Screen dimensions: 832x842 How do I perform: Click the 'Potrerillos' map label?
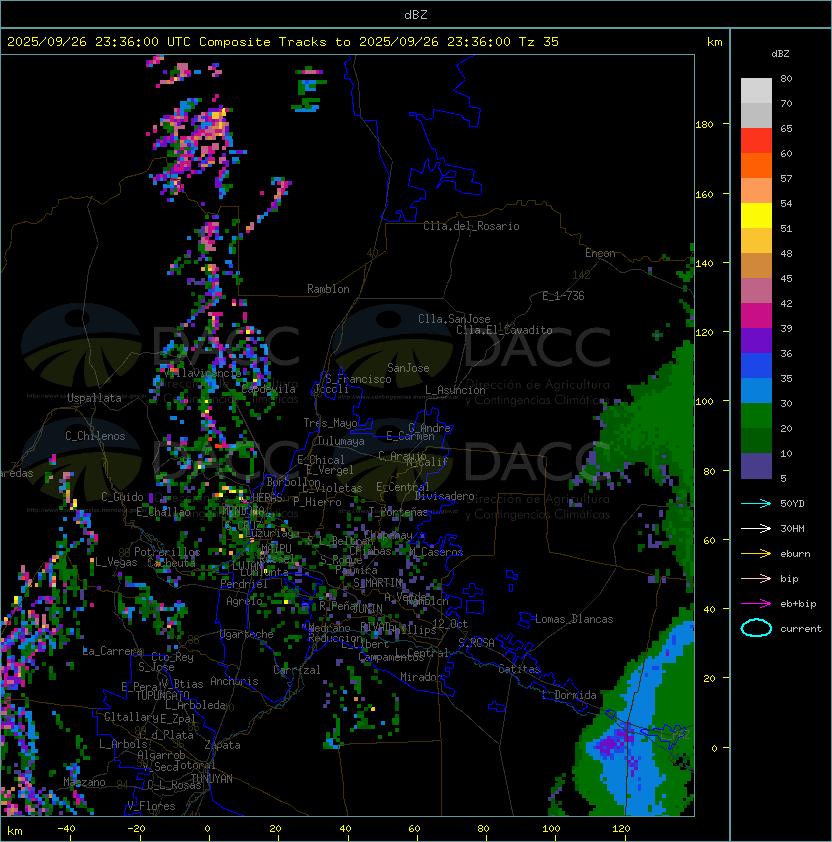point(167,551)
